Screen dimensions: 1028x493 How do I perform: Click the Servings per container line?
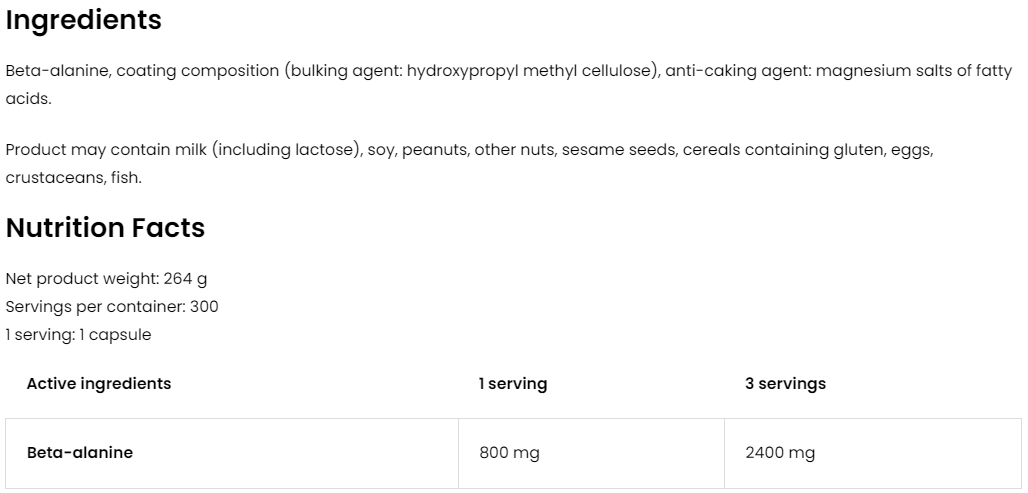click(112, 307)
